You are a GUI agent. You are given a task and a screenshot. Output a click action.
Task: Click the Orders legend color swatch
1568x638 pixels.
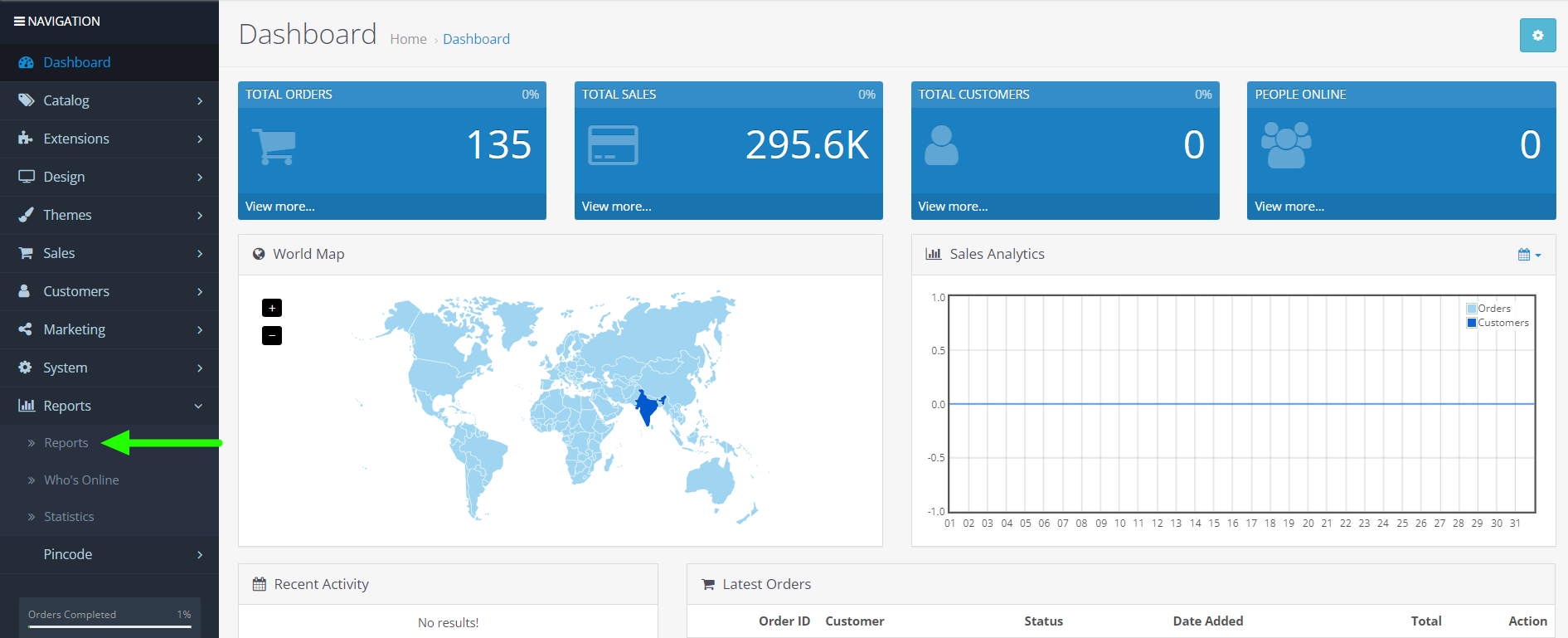(x=1472, y=309)
